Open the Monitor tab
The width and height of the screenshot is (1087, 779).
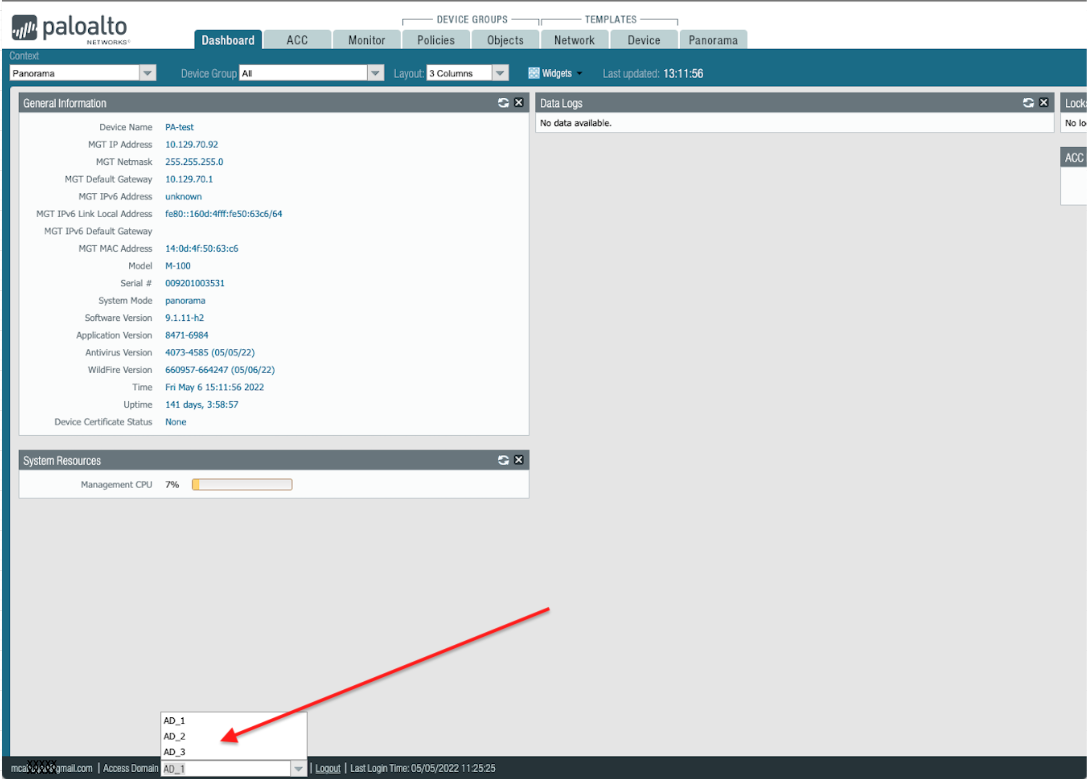[x=367, y=40]
